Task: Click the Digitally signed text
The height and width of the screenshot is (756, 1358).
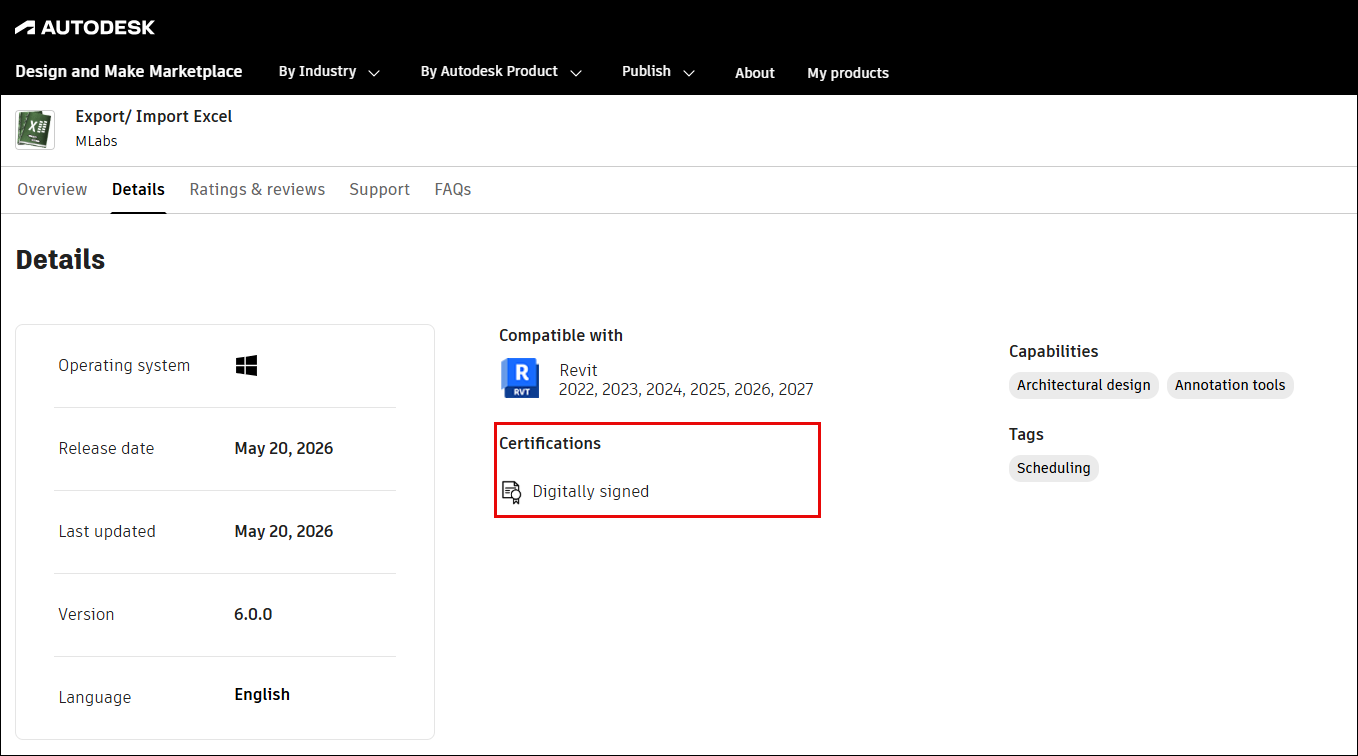Action: point(591,492)
